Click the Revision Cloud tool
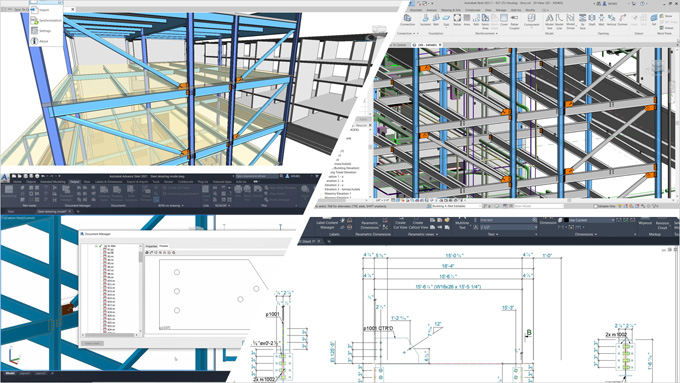The width and height of the screenshot is (680, 383). tap(662, 224)
